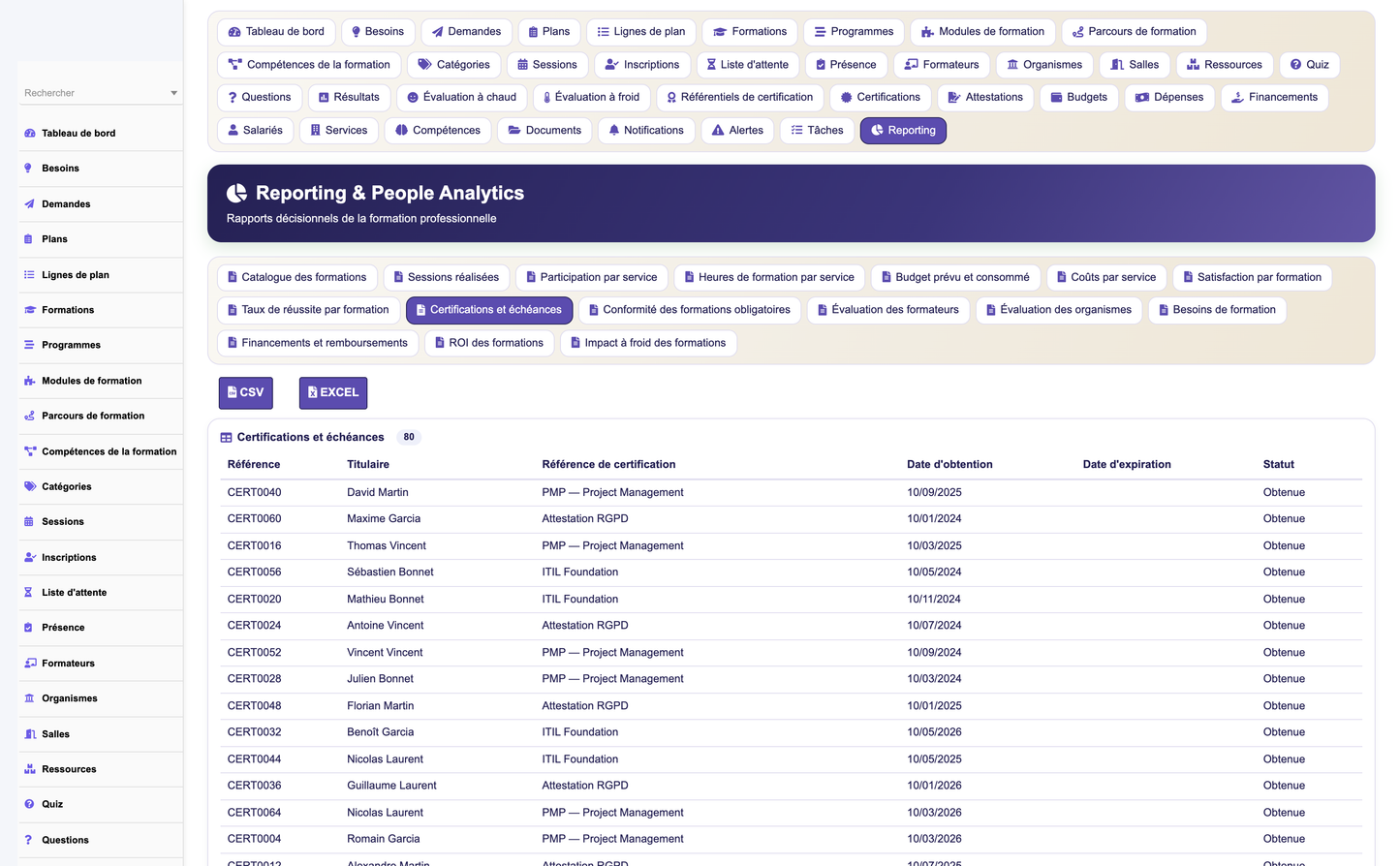This screenshot has width=1400, height=866.
Task: Click the Plans clipboard icon in sidebar
Action: [x=28, y=239]
